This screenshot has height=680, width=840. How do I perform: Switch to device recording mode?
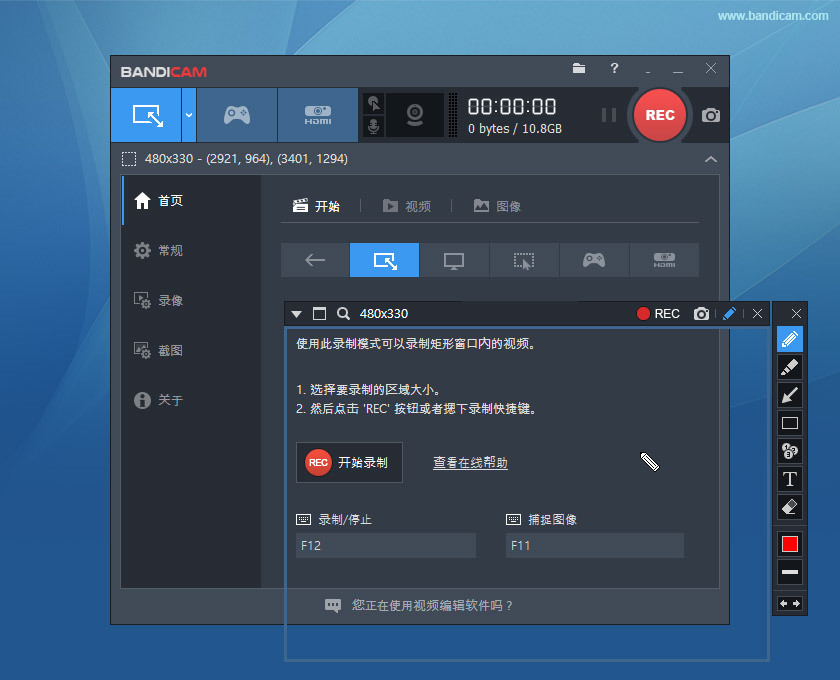[x=317, y=115]
